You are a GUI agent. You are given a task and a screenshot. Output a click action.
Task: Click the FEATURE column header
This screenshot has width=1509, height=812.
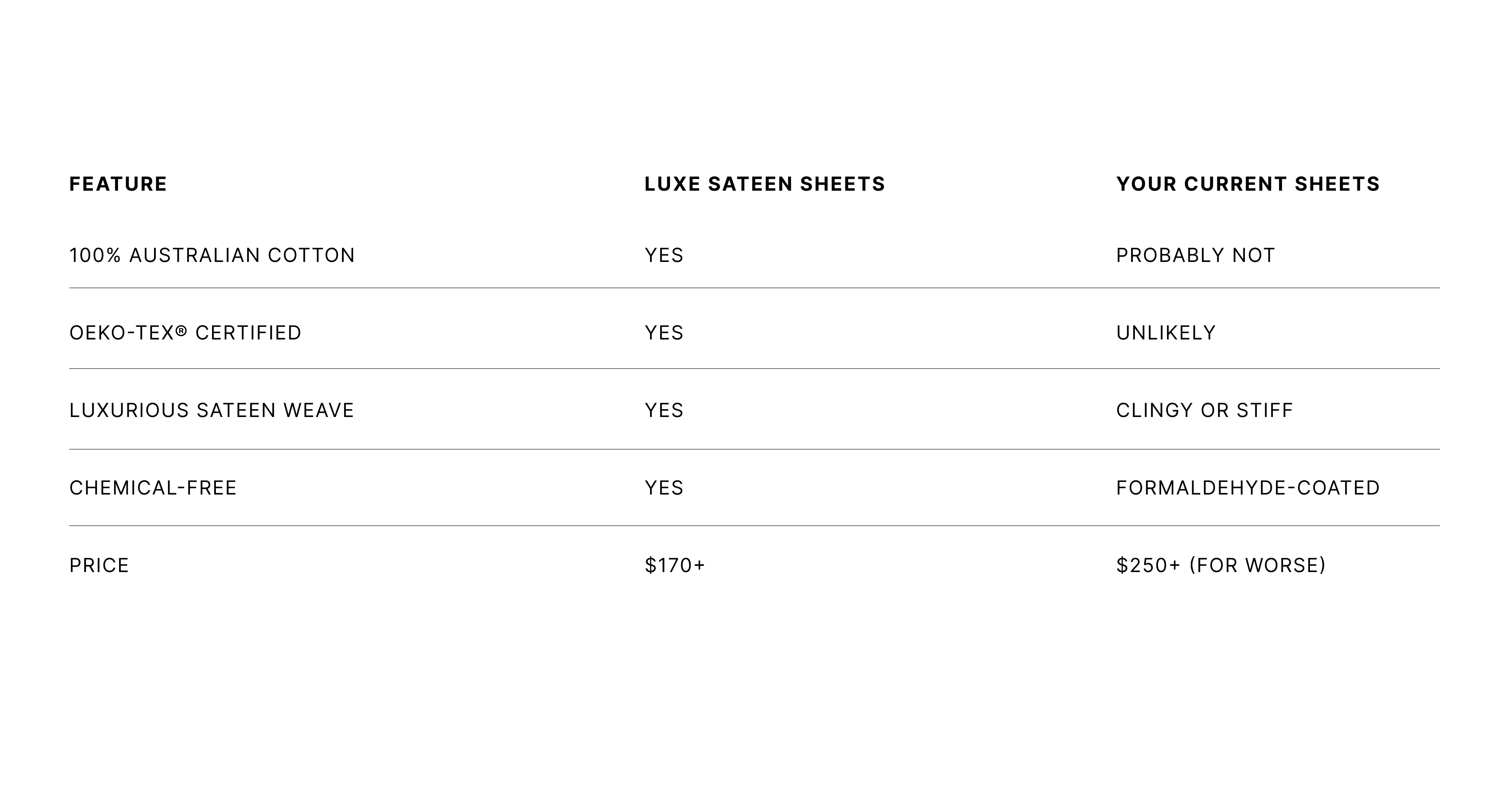coord(118,184)
